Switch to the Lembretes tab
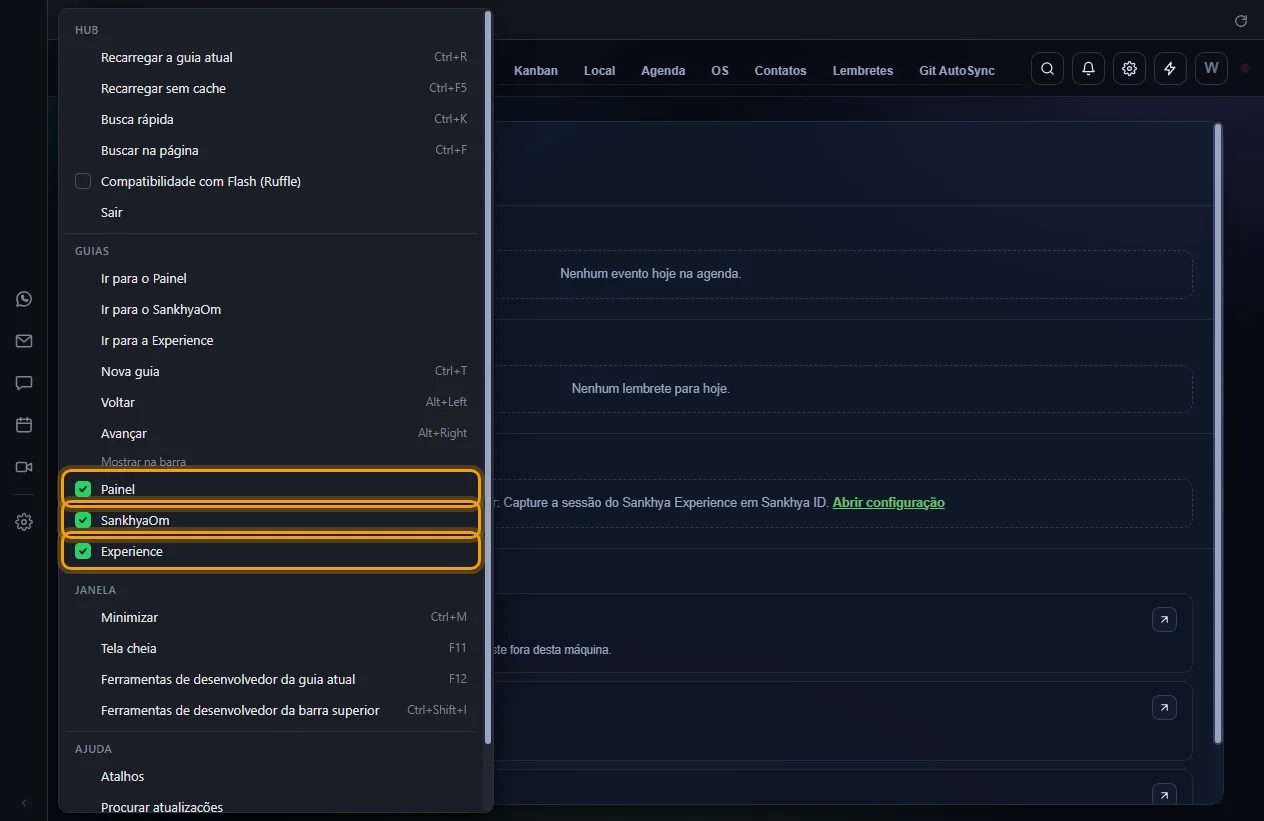 (x=863, y=70)
